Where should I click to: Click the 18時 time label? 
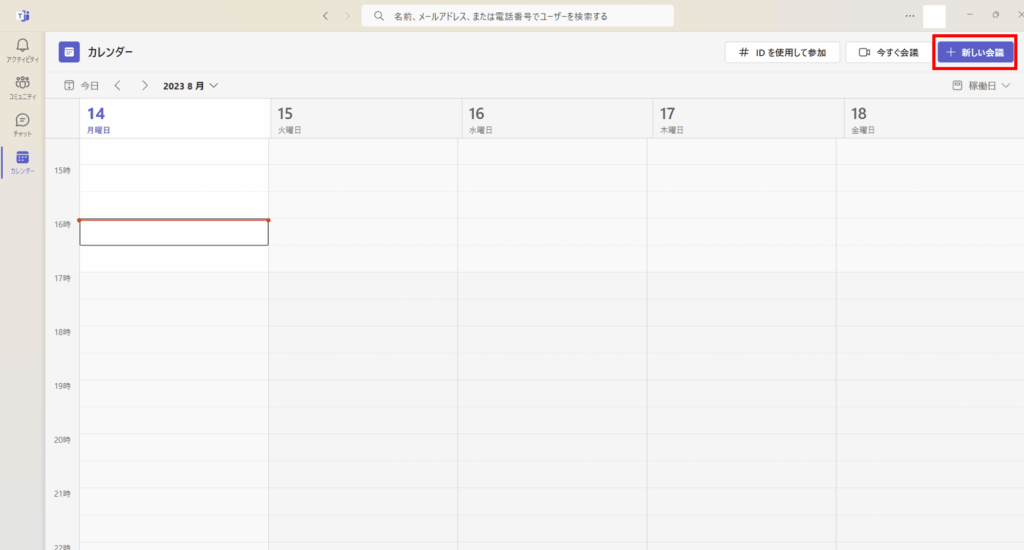point(62,332)
